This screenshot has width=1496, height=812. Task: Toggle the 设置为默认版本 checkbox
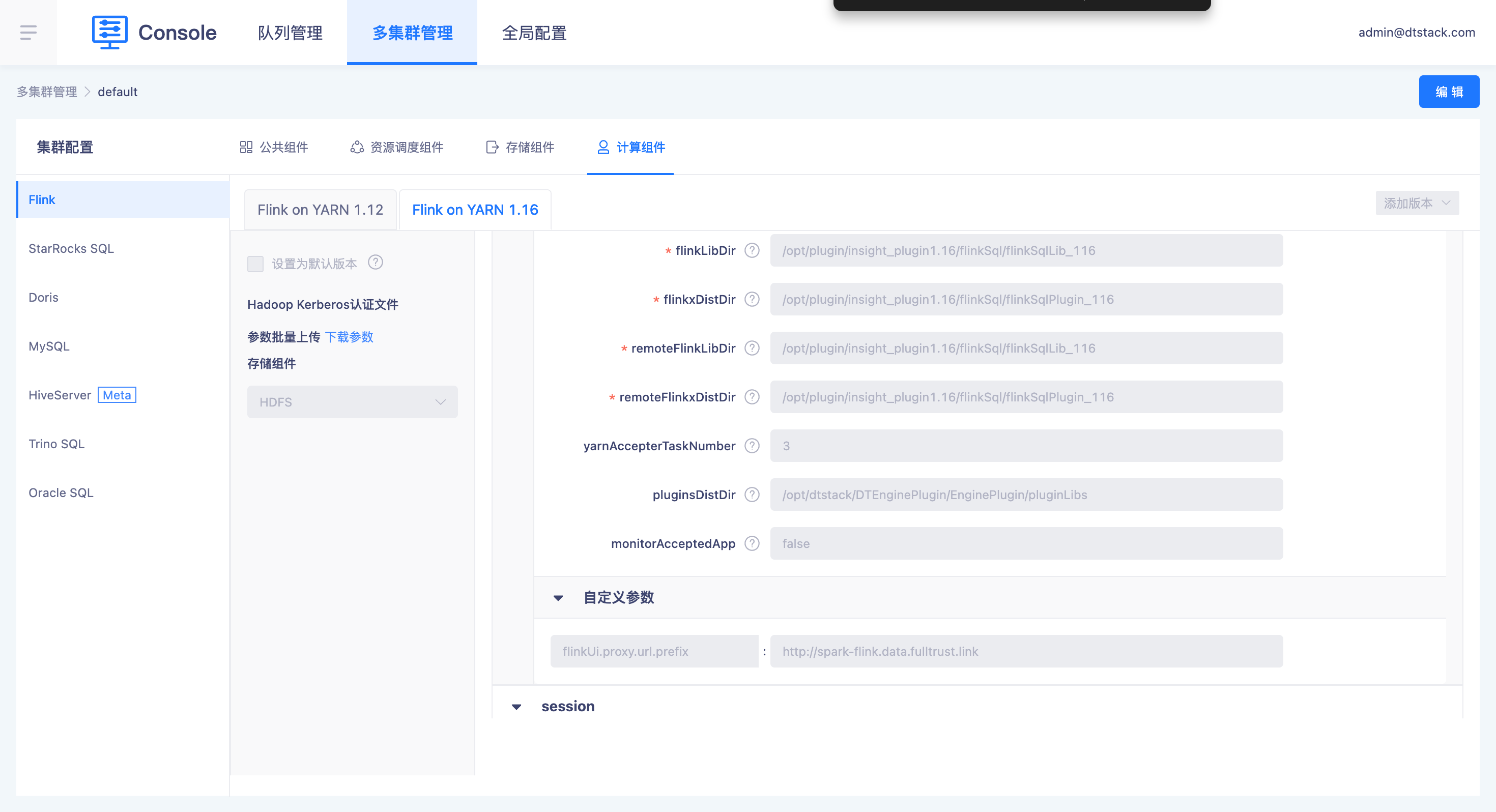(255, 264)
